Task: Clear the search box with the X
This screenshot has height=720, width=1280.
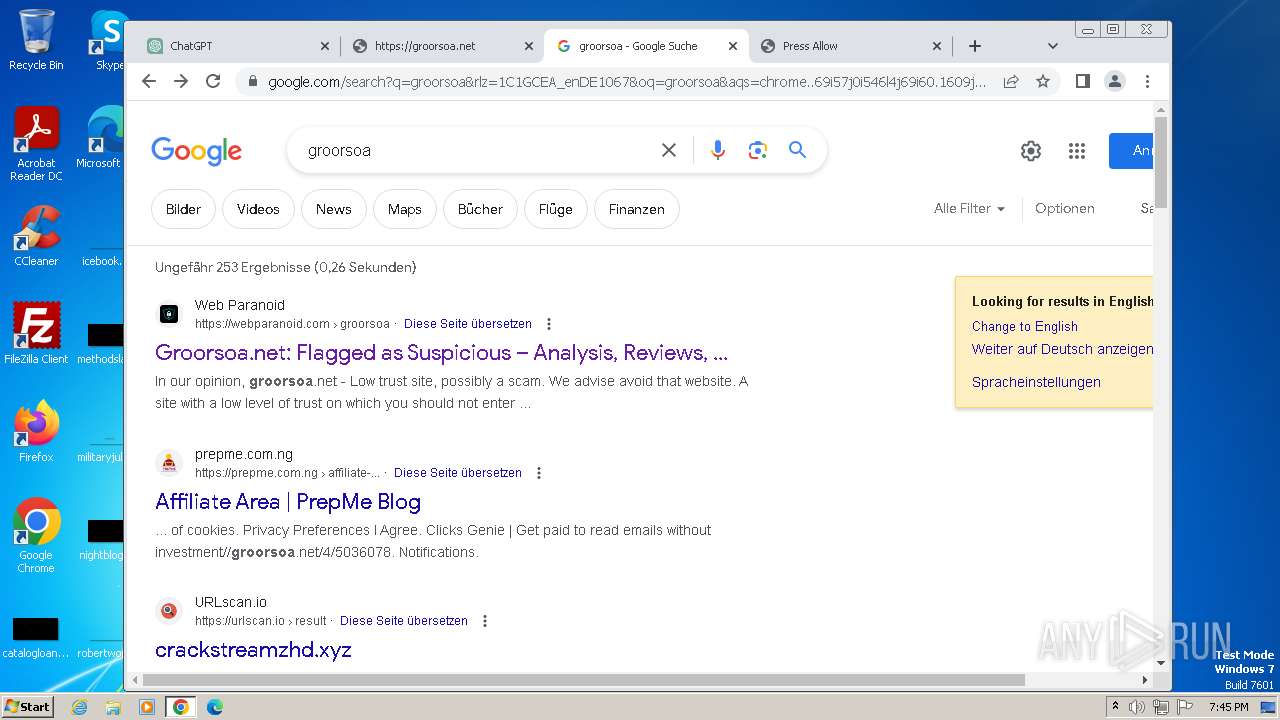Action: [x=669, y=150]
